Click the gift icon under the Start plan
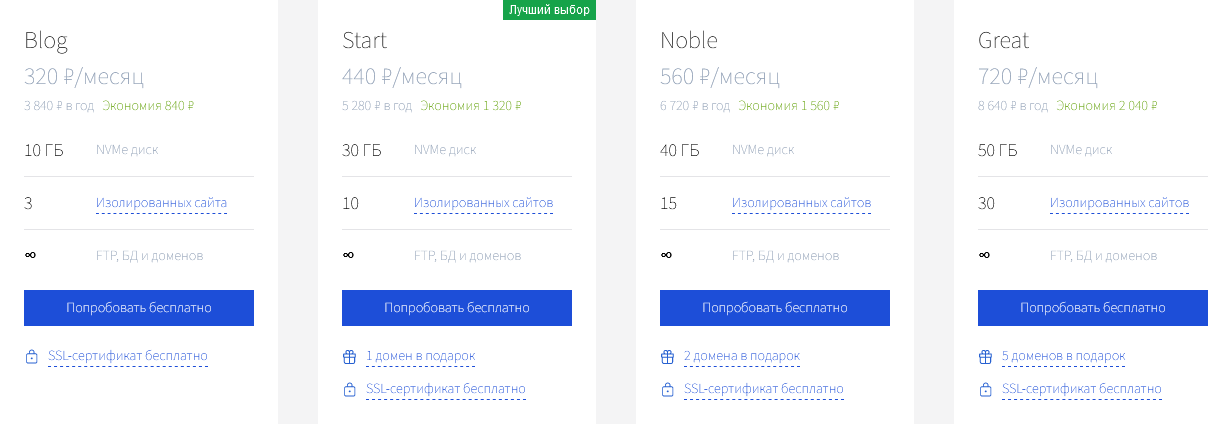 [x=349, y=356]
